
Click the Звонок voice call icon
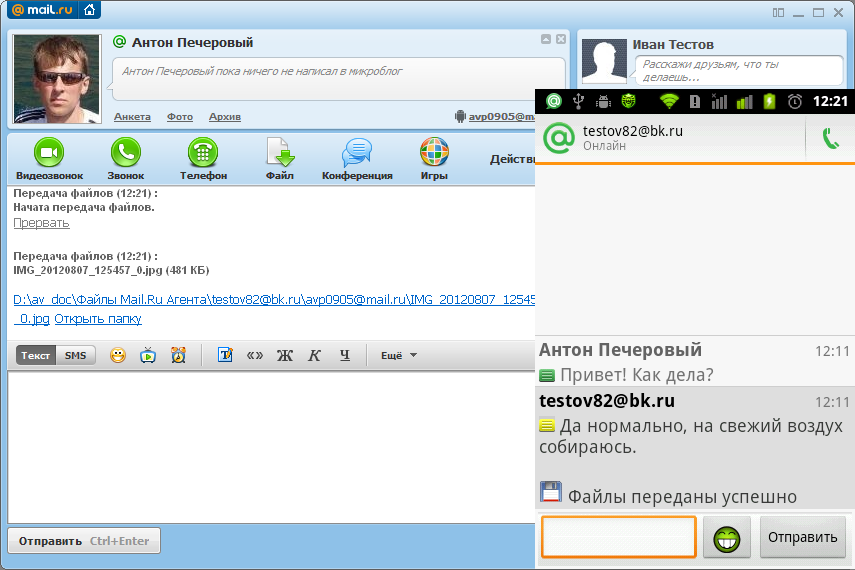pyautogui.click(x=125, y=153)
